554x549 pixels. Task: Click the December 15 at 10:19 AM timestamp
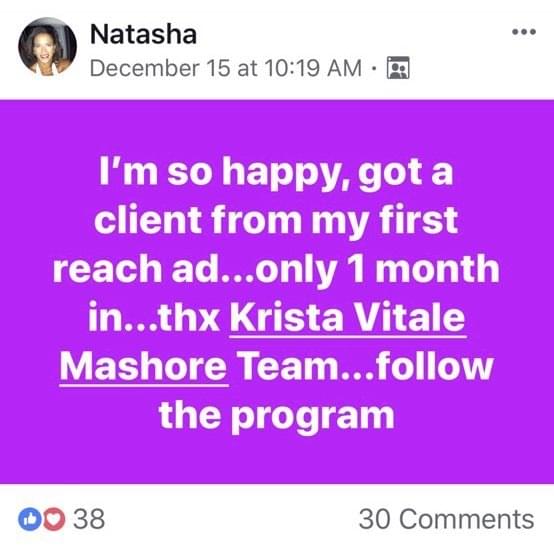pos(226,68)
